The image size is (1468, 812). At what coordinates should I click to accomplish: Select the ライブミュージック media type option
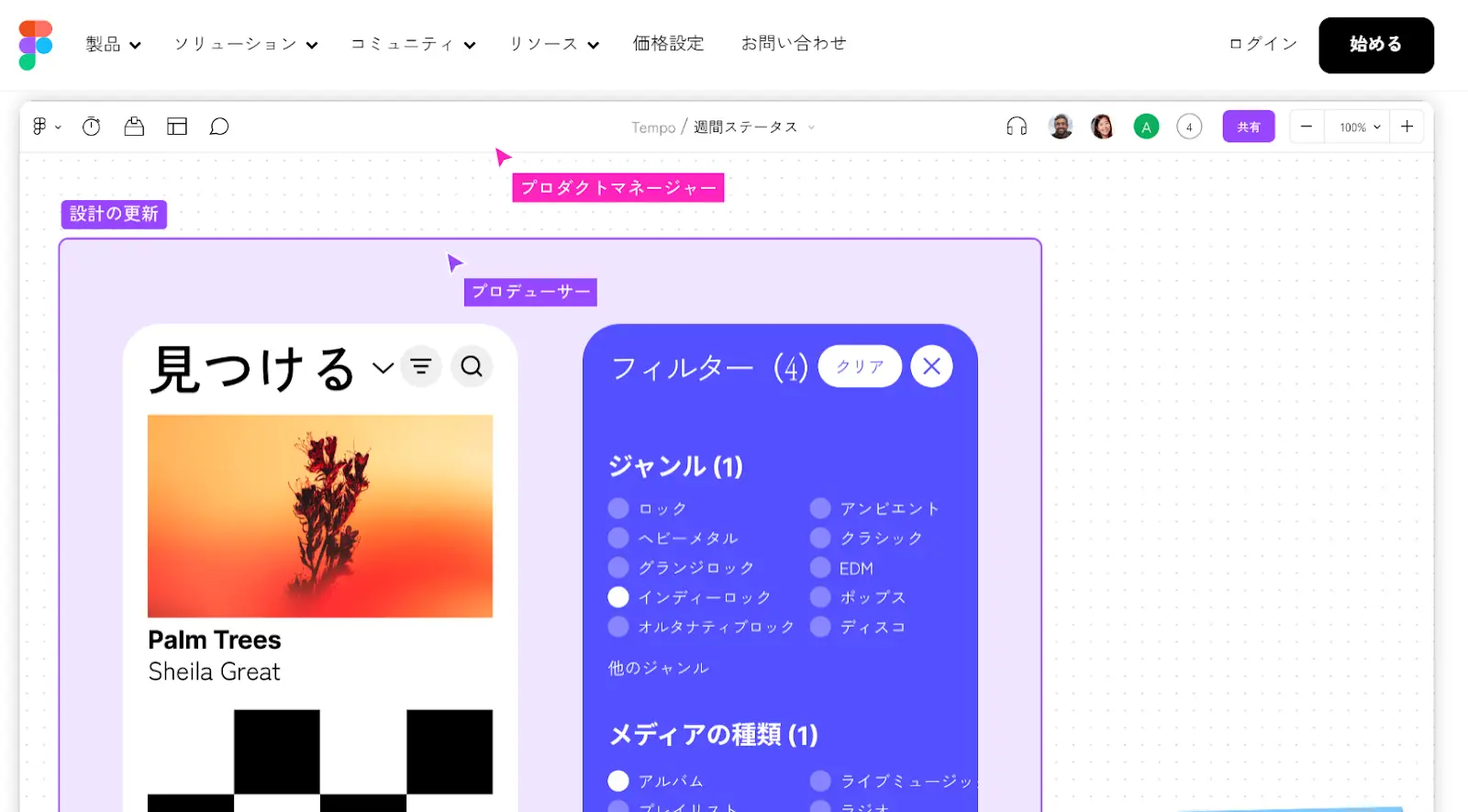820,781
